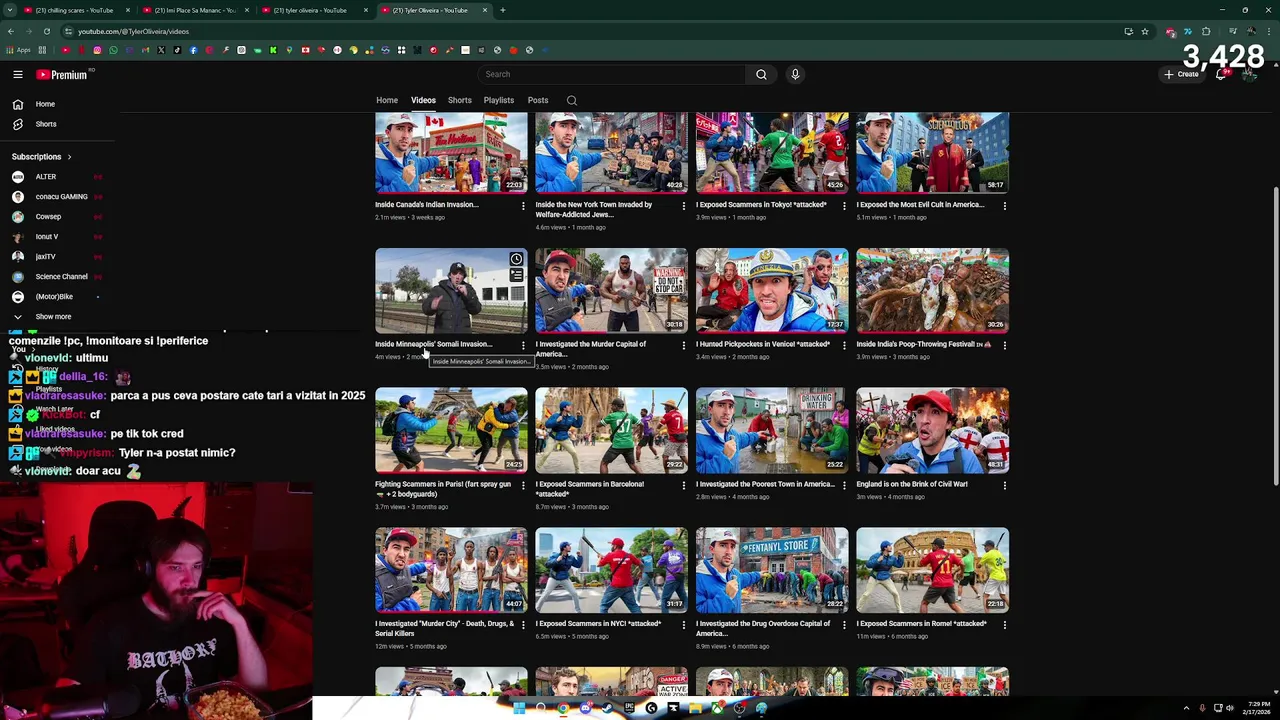Open options for New York Town video
Screen dimensions: 1280x720
[683, 206]
